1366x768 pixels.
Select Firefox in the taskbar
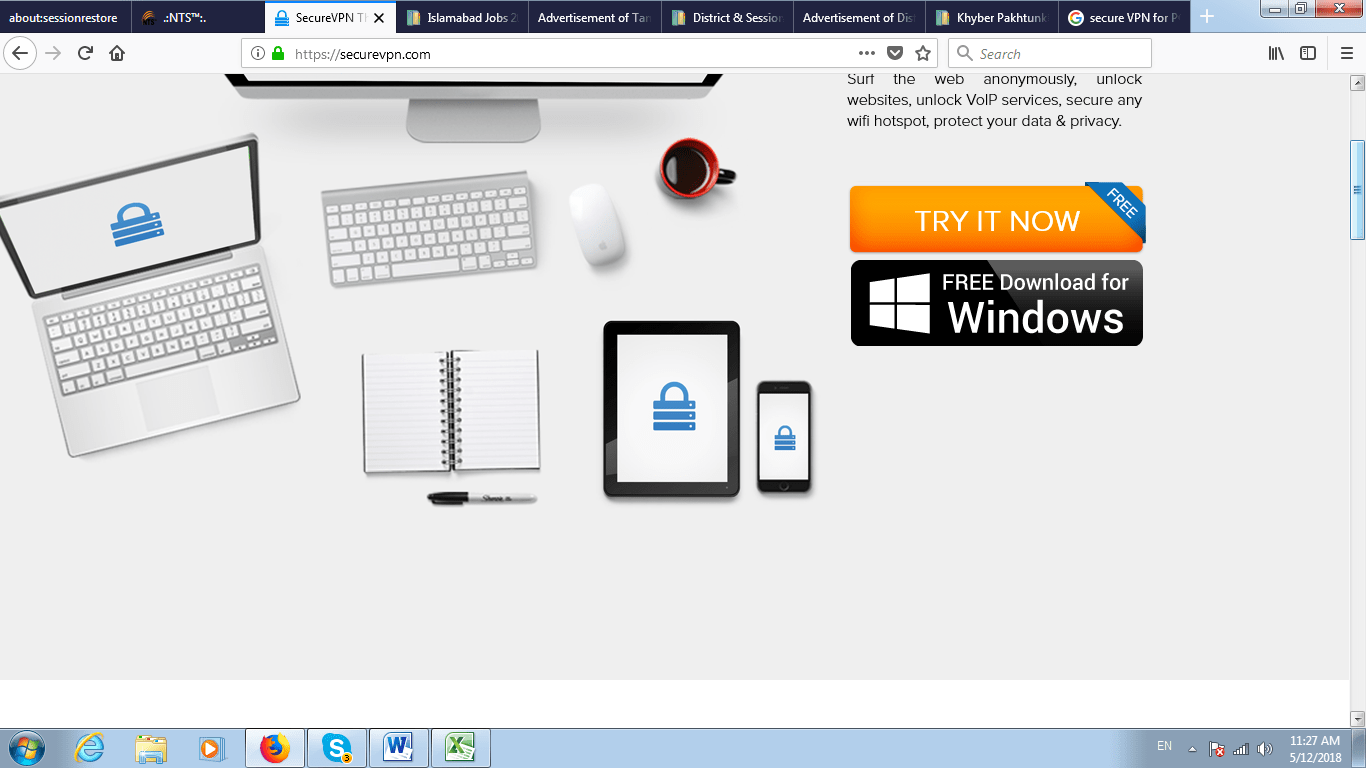274,748
